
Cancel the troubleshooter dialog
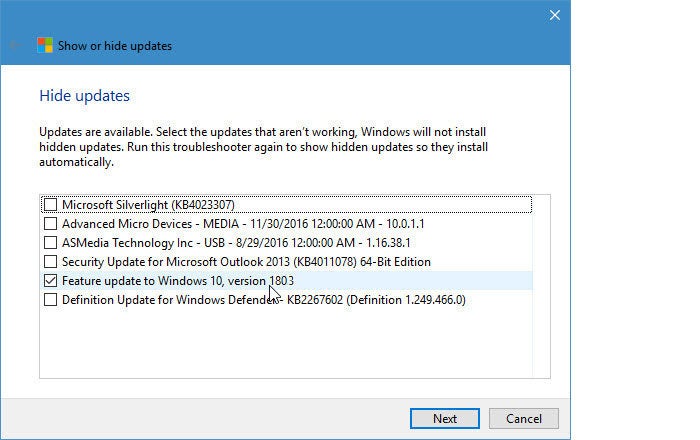pos(524,419)
